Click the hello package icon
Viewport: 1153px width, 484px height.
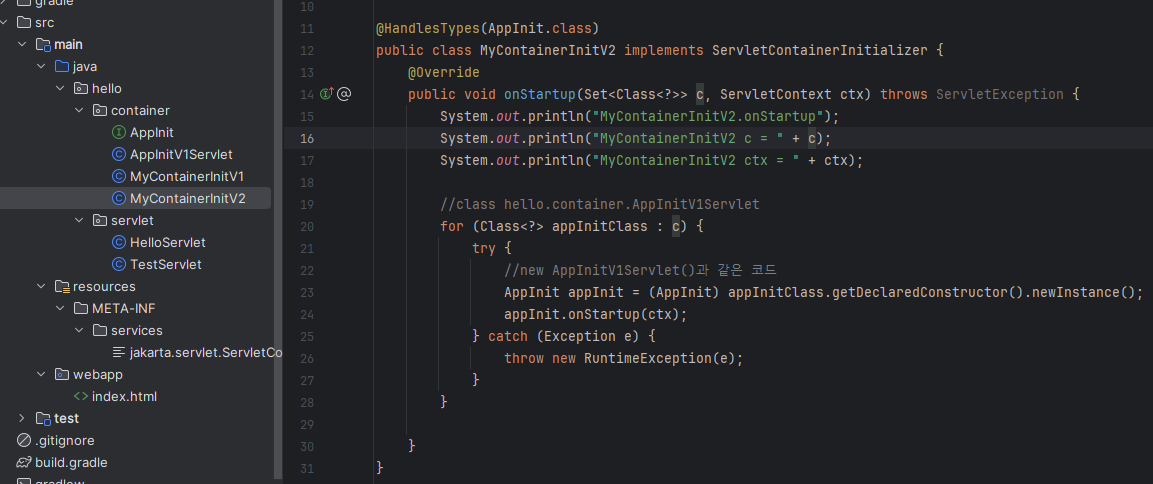pos(81,89)
